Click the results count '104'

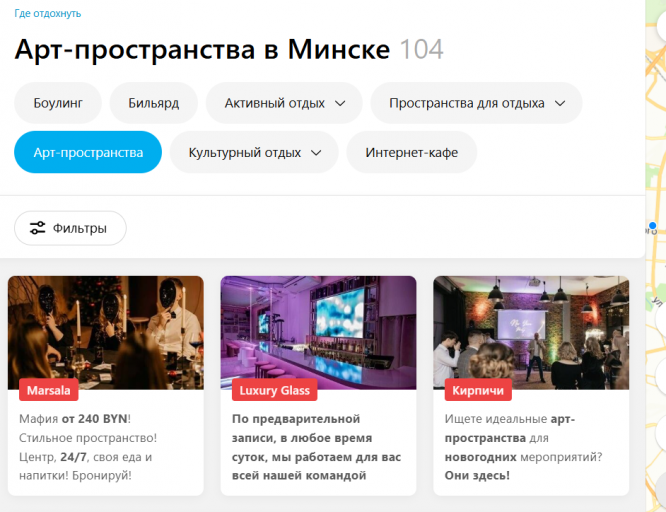click(422, 49)
